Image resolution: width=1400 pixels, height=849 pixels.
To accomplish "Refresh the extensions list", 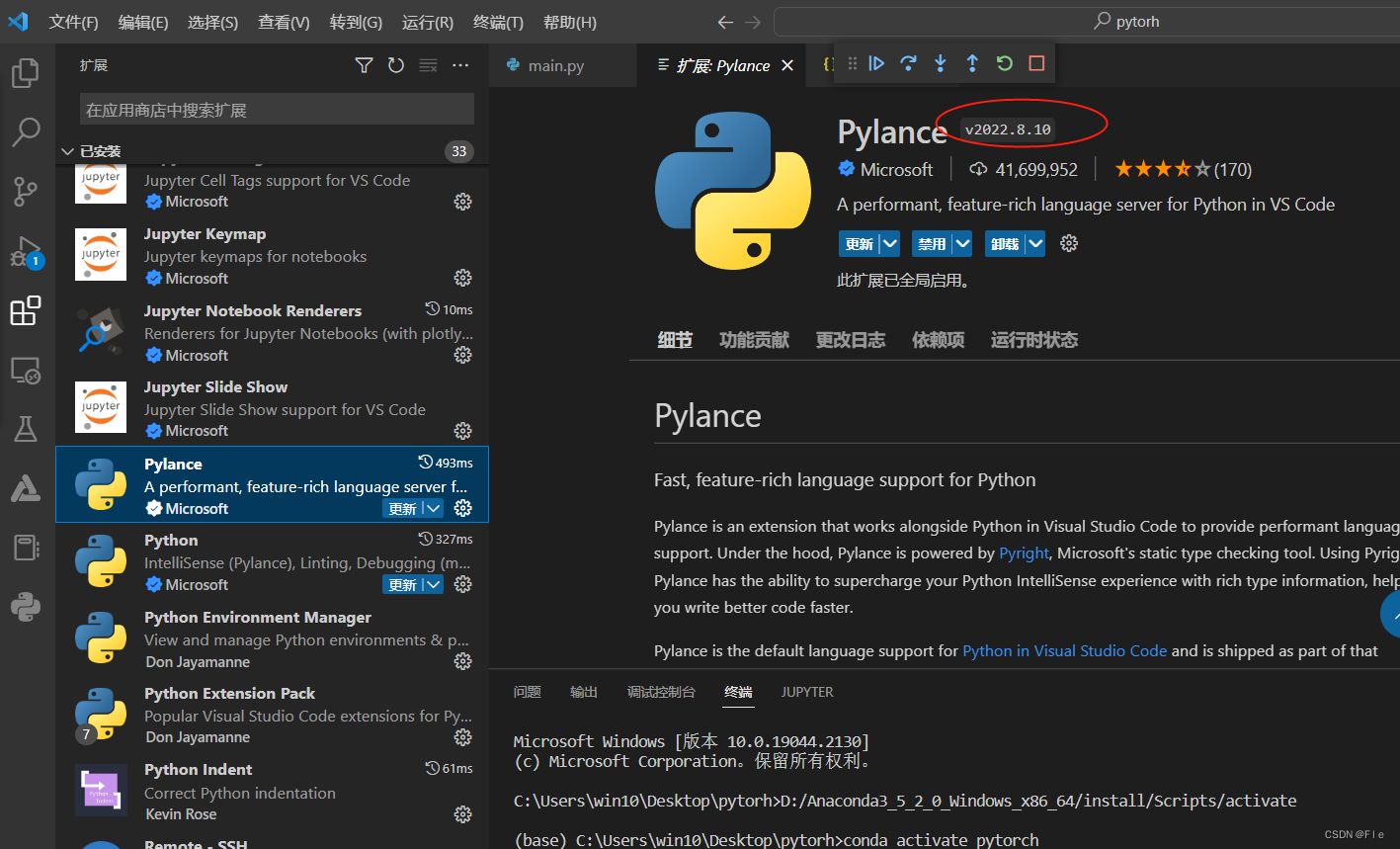I will tap(396, 65).
